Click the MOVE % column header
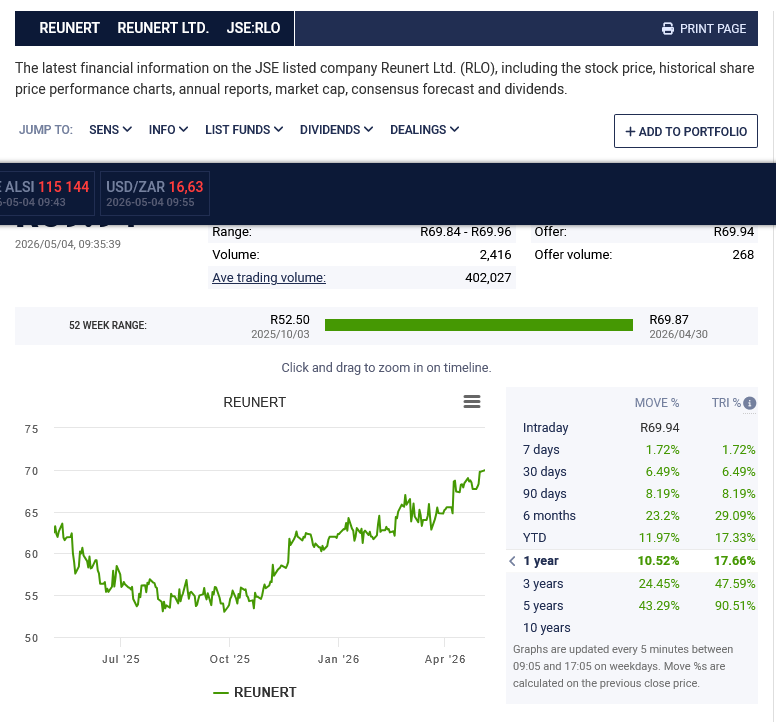 click(657, 403)
